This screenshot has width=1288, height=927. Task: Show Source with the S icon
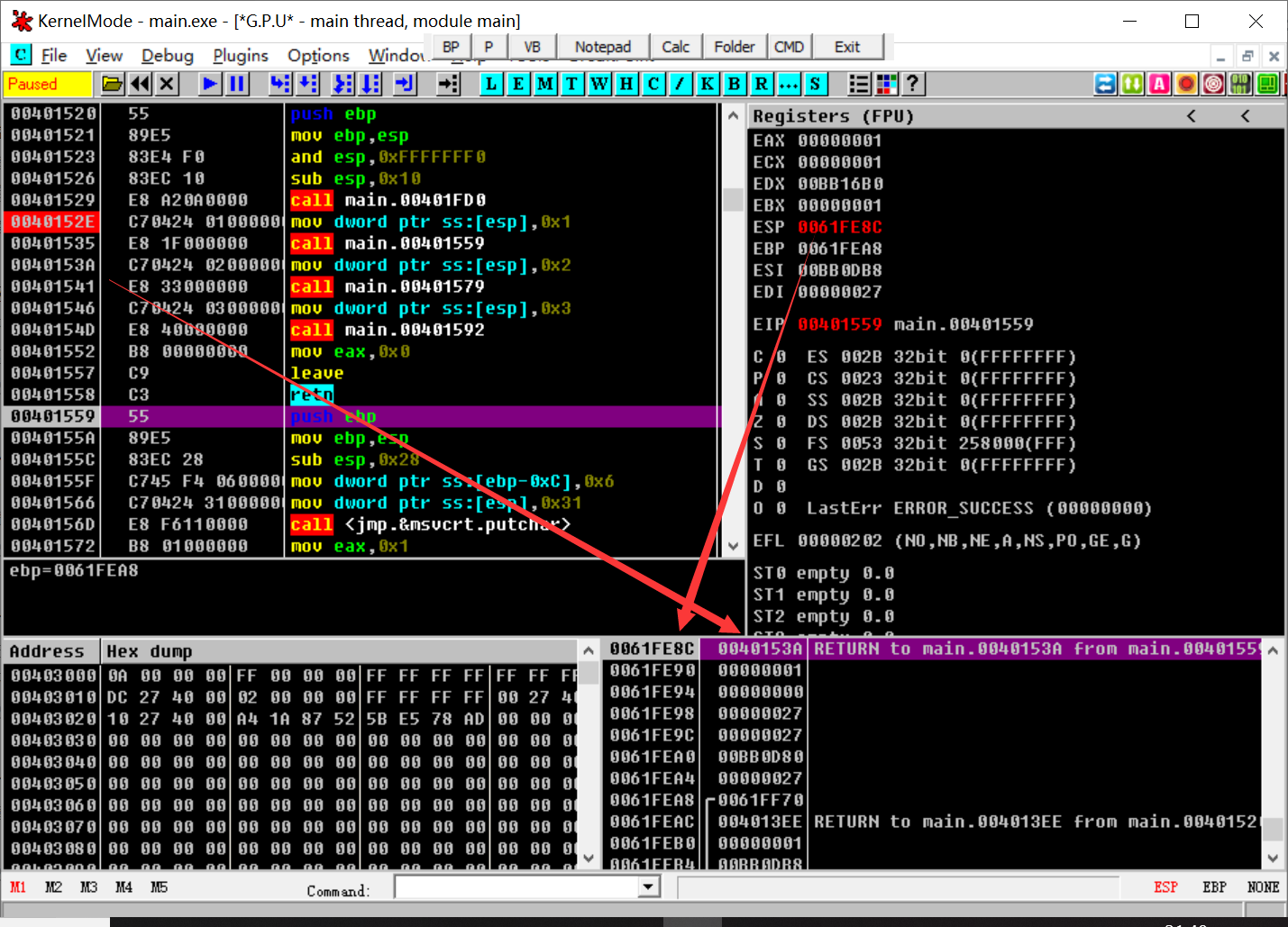[816, 84]
